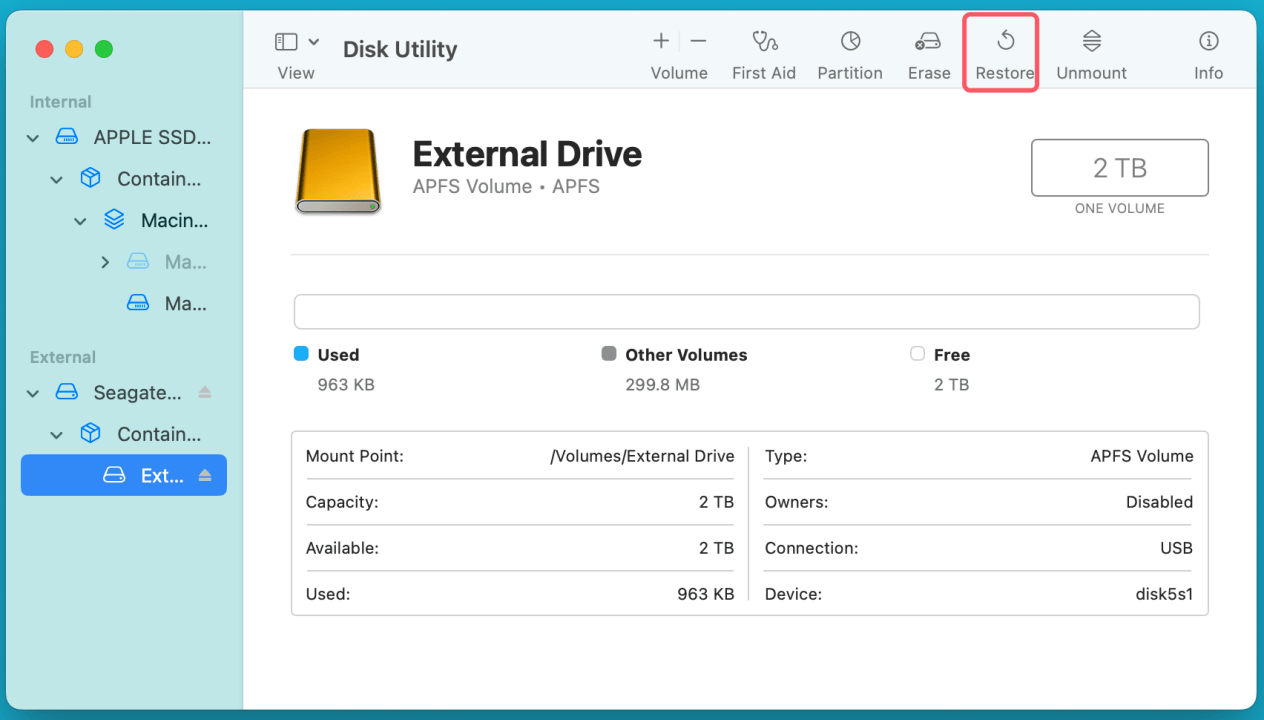
Task: Collapse the Container under Seagate
Action: [x=56, y=433]
